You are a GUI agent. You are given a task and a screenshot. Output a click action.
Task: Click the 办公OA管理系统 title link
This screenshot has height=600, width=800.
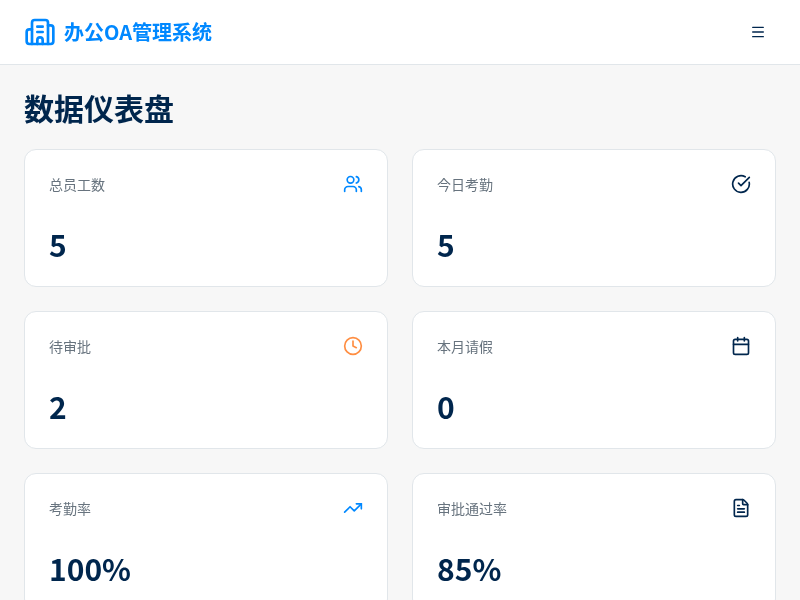click(138, 32)
